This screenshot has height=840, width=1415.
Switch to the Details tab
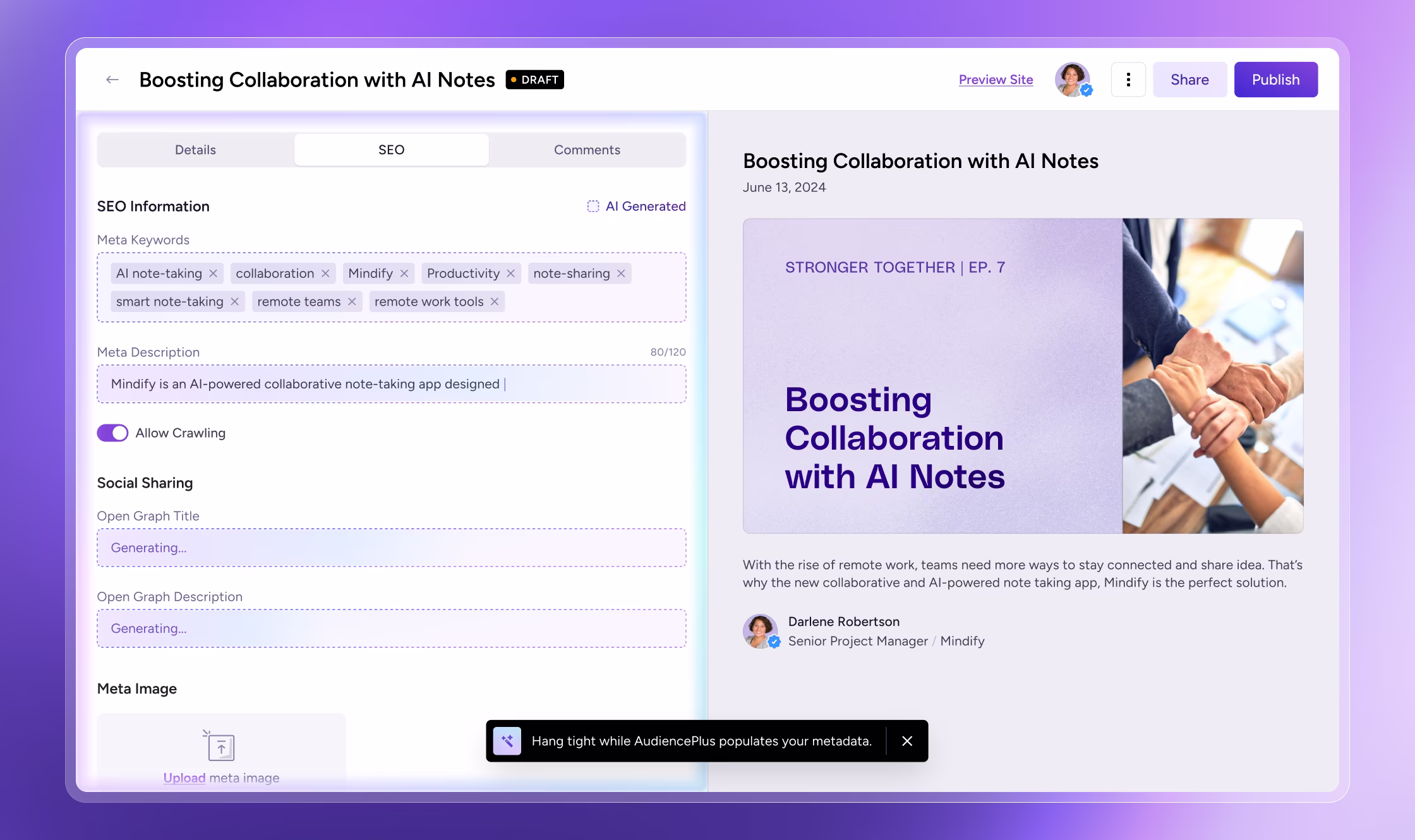195,150
